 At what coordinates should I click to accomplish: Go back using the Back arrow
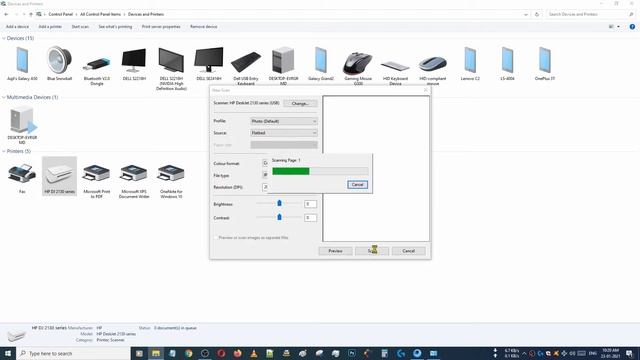coord(6,14)
